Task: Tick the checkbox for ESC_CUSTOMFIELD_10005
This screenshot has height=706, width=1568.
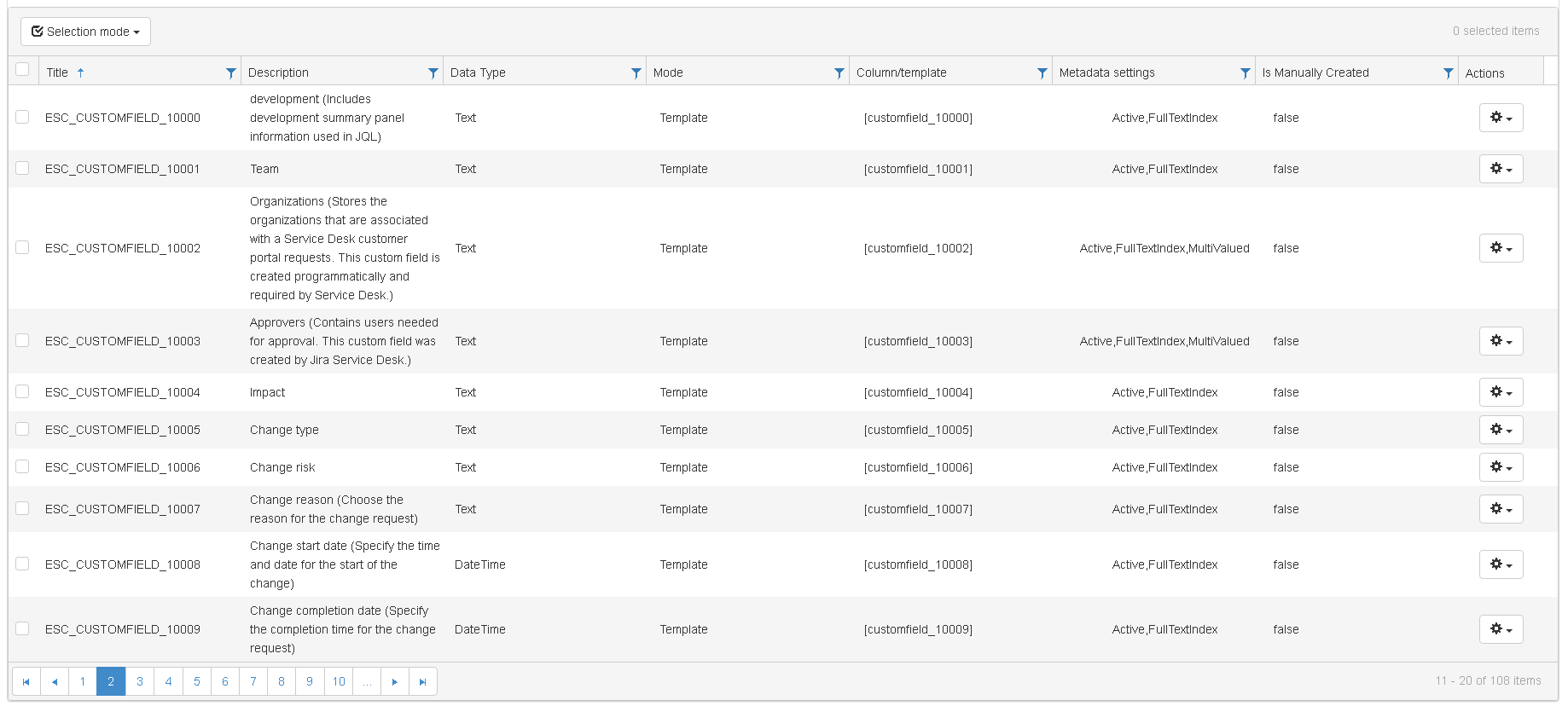Action: [22, 430]
